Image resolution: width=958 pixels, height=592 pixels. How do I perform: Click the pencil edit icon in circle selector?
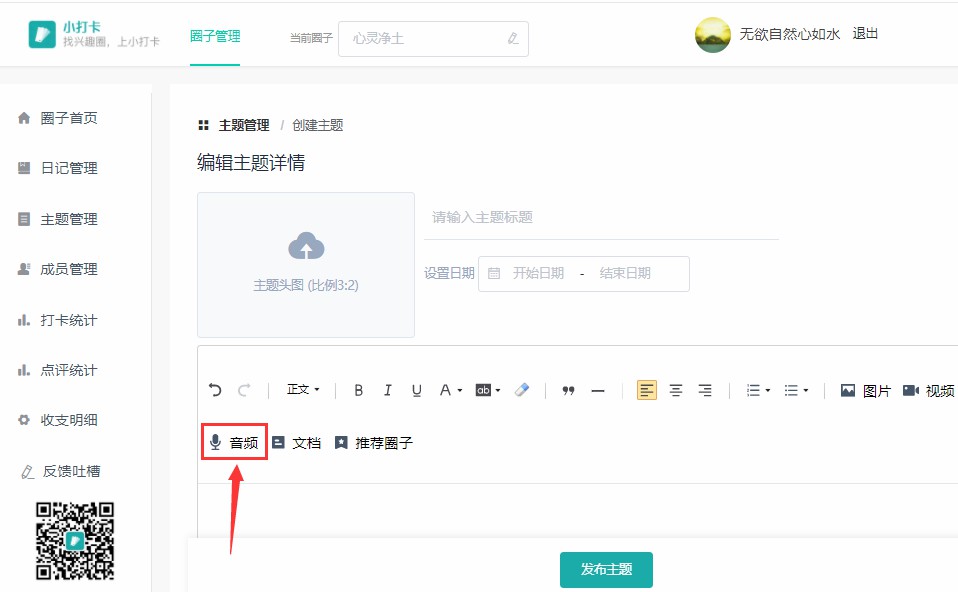[x=513, y=38]
